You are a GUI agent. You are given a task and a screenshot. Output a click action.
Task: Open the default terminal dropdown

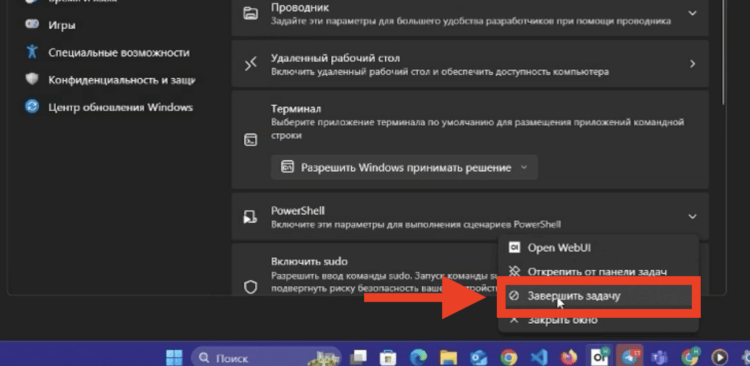(x=404, y=167)
